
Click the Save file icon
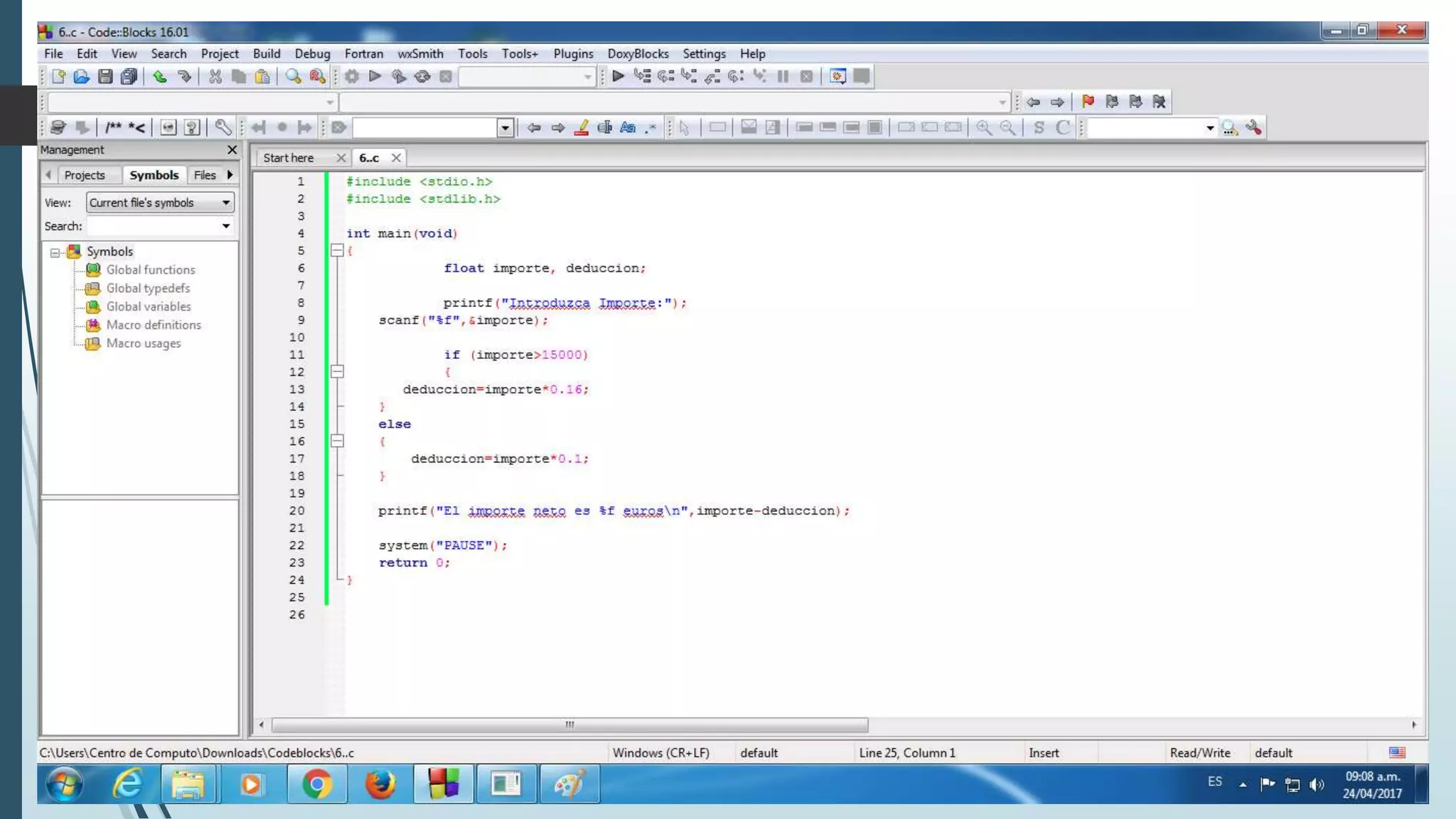coord(105,76)
